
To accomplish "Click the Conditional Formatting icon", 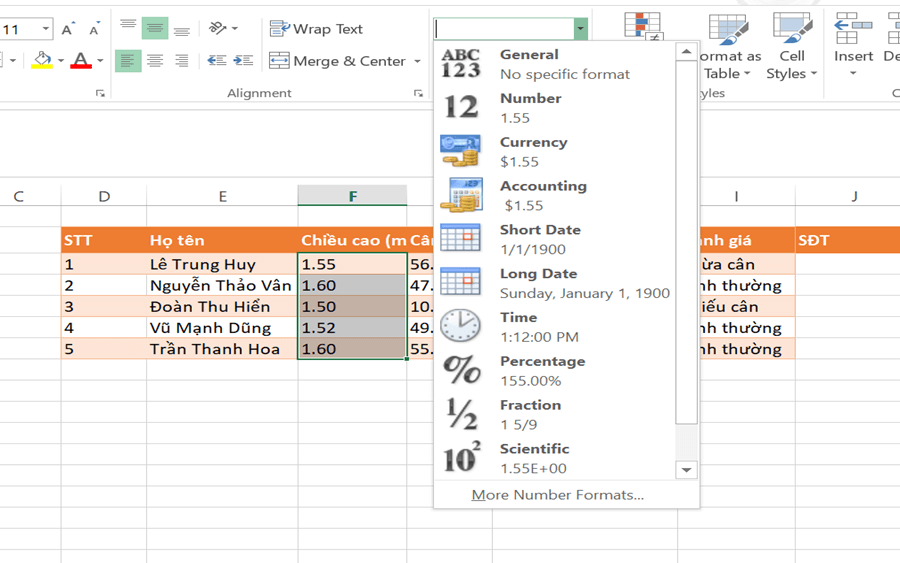I will 642,28.
